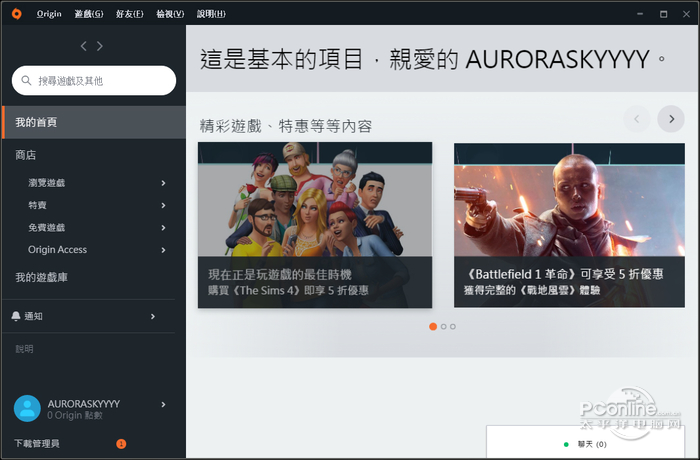Click the search magnifier icon
Image resolution: width=700 pixels, height=460 pixels.
(x=26, y=80)
